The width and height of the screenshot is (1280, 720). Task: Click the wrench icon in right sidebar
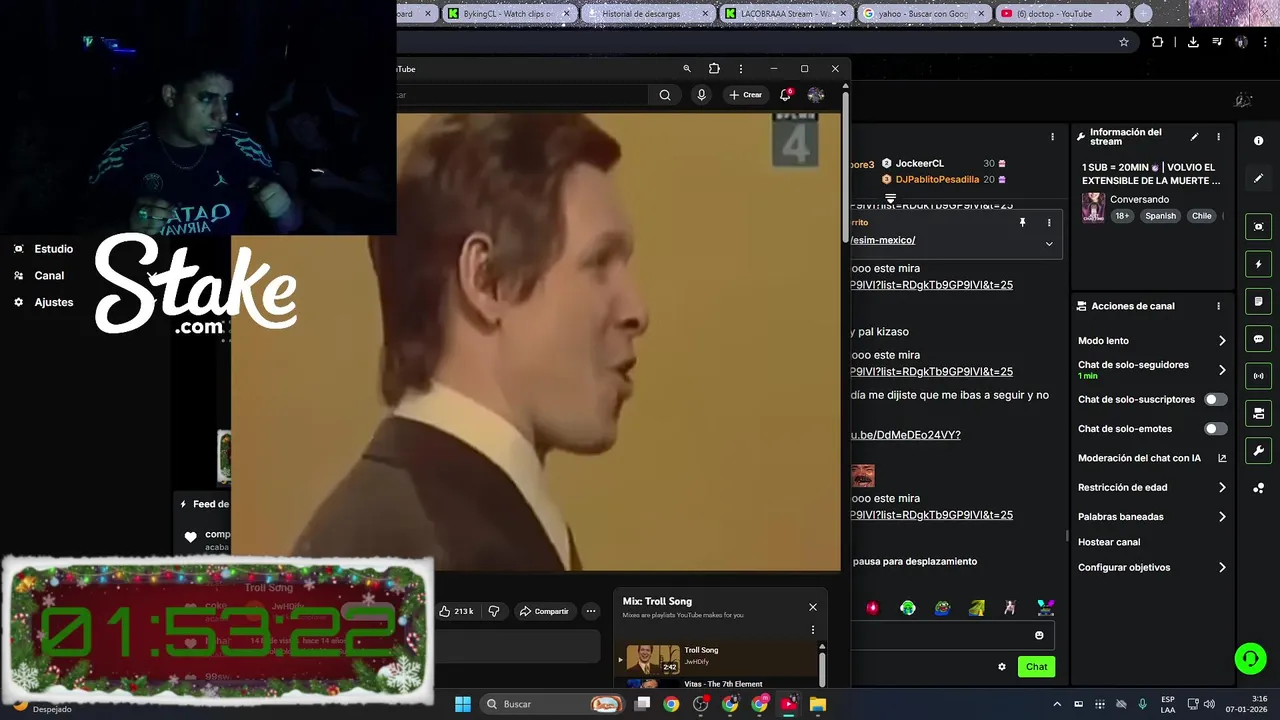(x=1259, y=451)
